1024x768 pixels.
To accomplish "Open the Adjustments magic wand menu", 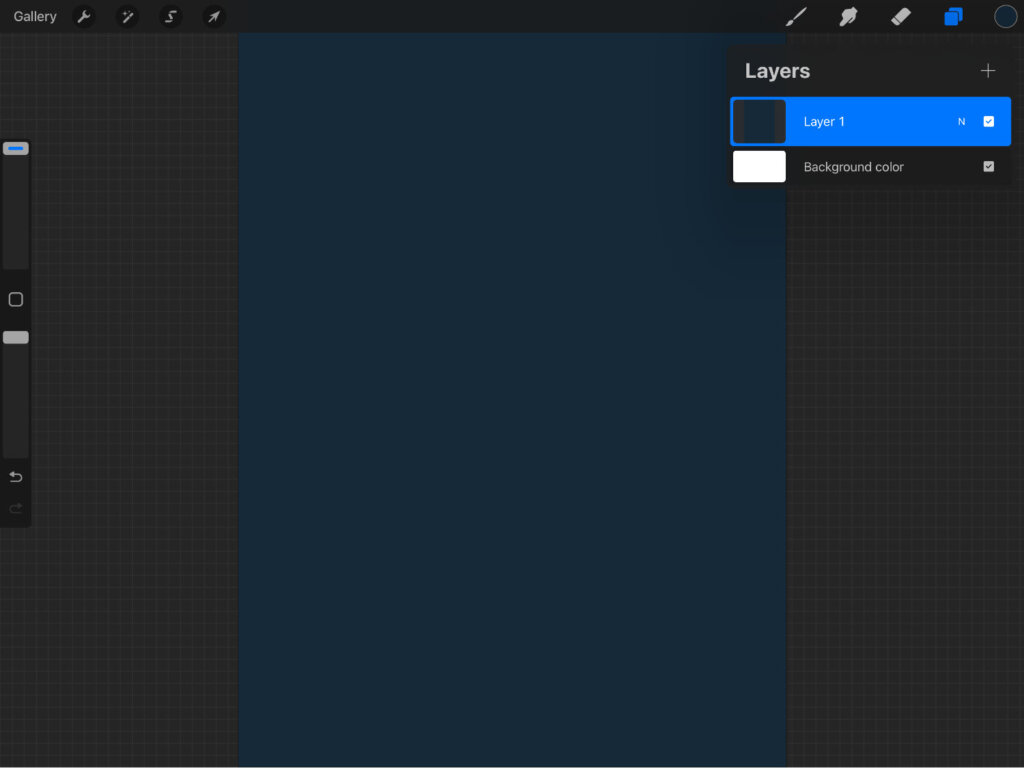I will pyautogui.click(x=127, y=17).
